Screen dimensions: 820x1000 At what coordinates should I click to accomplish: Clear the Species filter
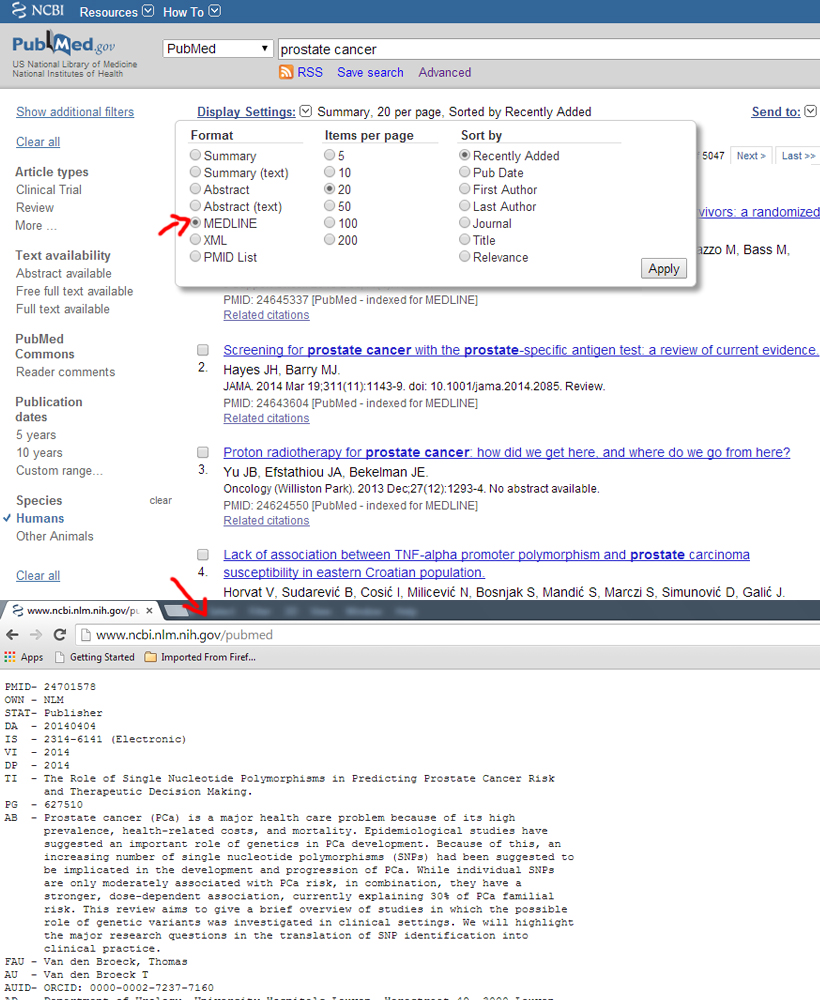coord(161,501)
